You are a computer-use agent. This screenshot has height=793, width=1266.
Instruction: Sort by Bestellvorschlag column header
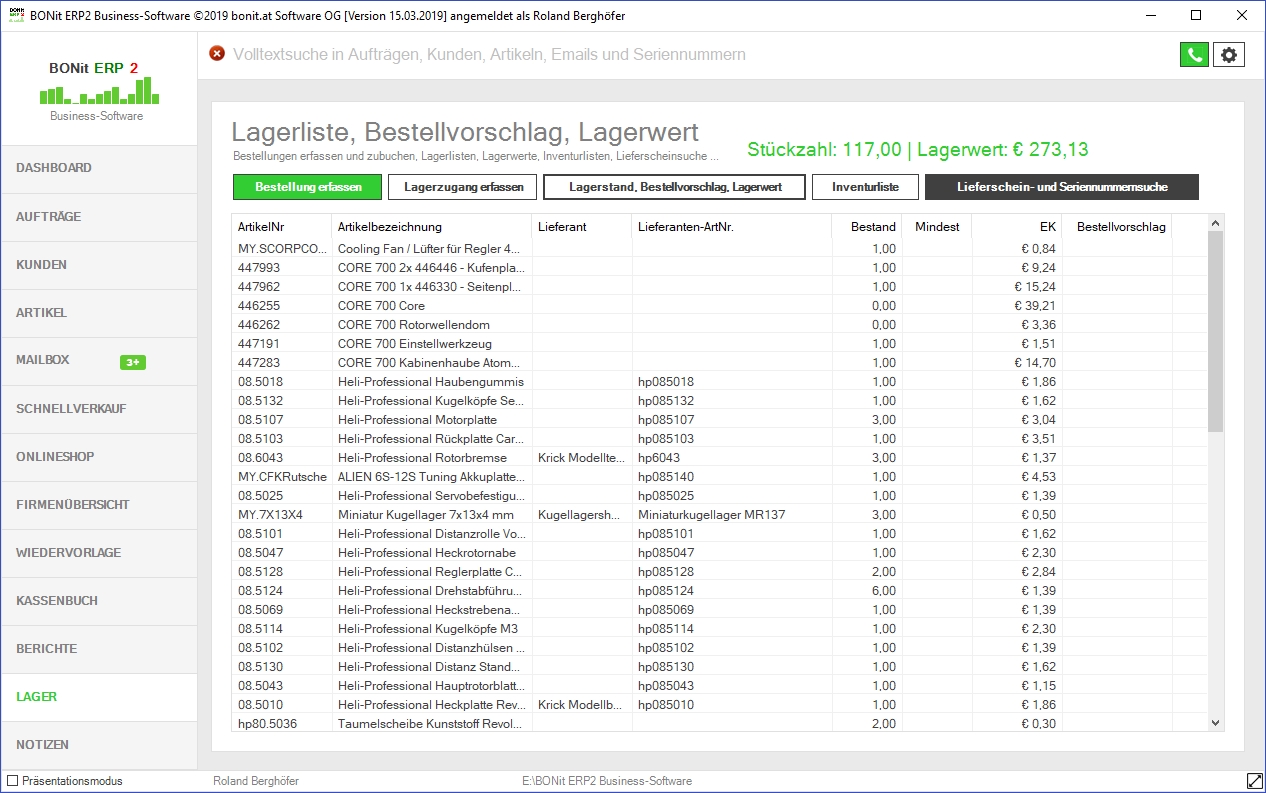tap(1117, 227)
